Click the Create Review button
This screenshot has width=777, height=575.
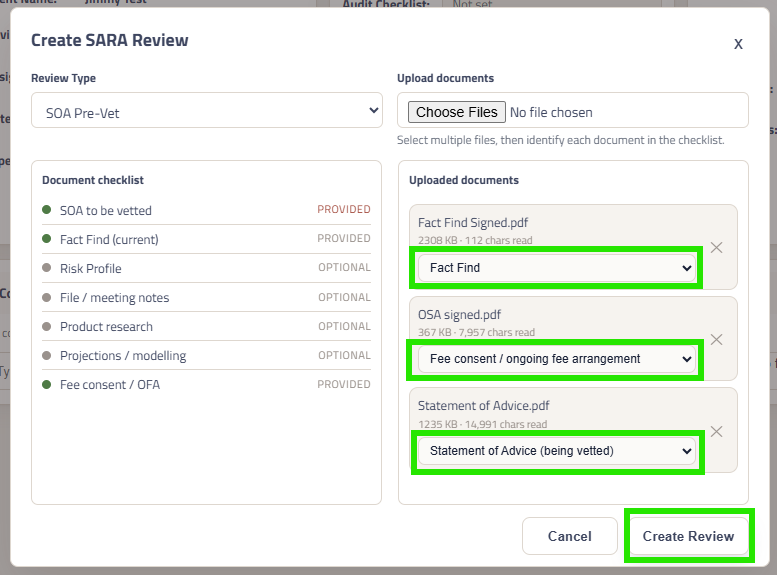click(688, 536)
